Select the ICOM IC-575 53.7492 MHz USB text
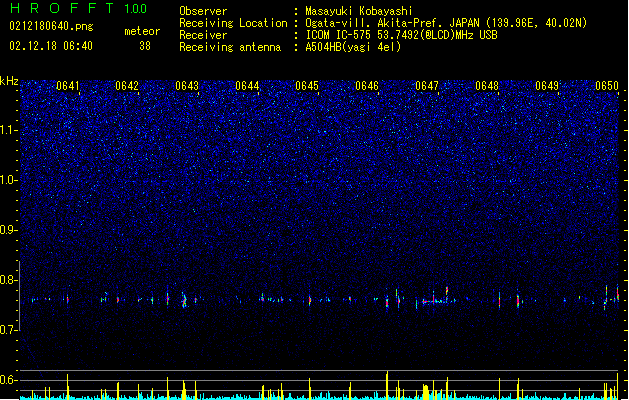629x400 pixels. point(402,35)
